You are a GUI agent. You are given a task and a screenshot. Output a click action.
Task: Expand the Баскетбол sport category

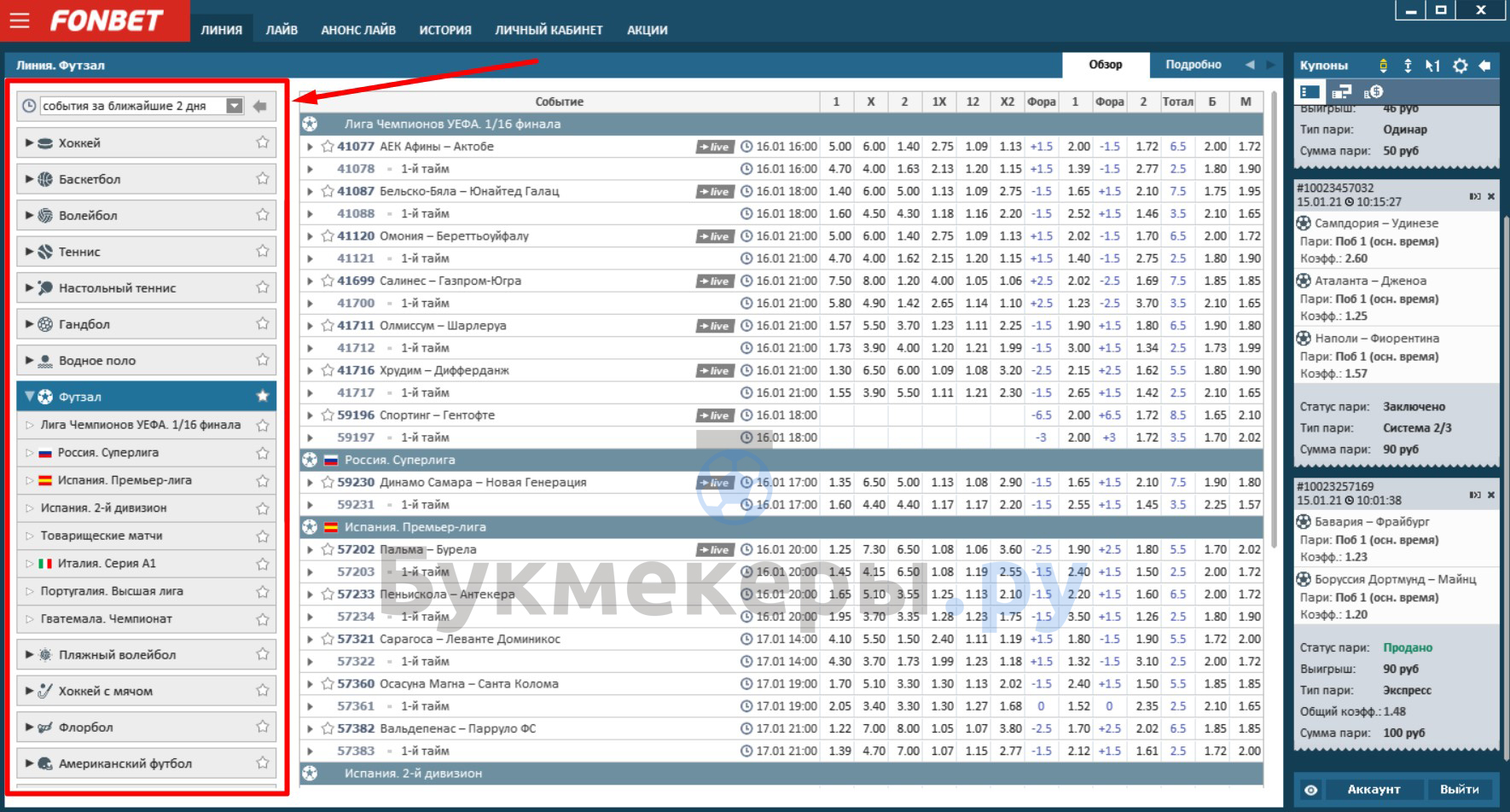point(29,179)
